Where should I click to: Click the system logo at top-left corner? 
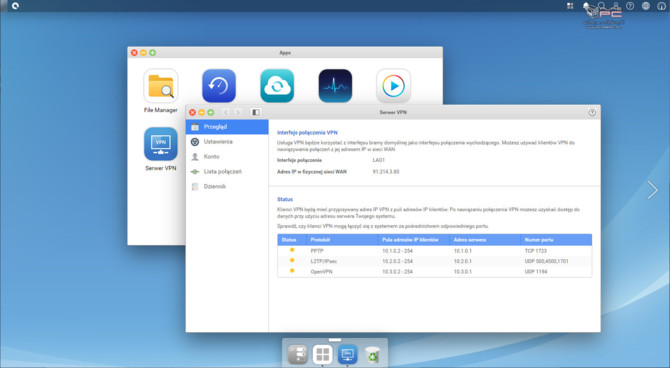[x=15, y=6]
